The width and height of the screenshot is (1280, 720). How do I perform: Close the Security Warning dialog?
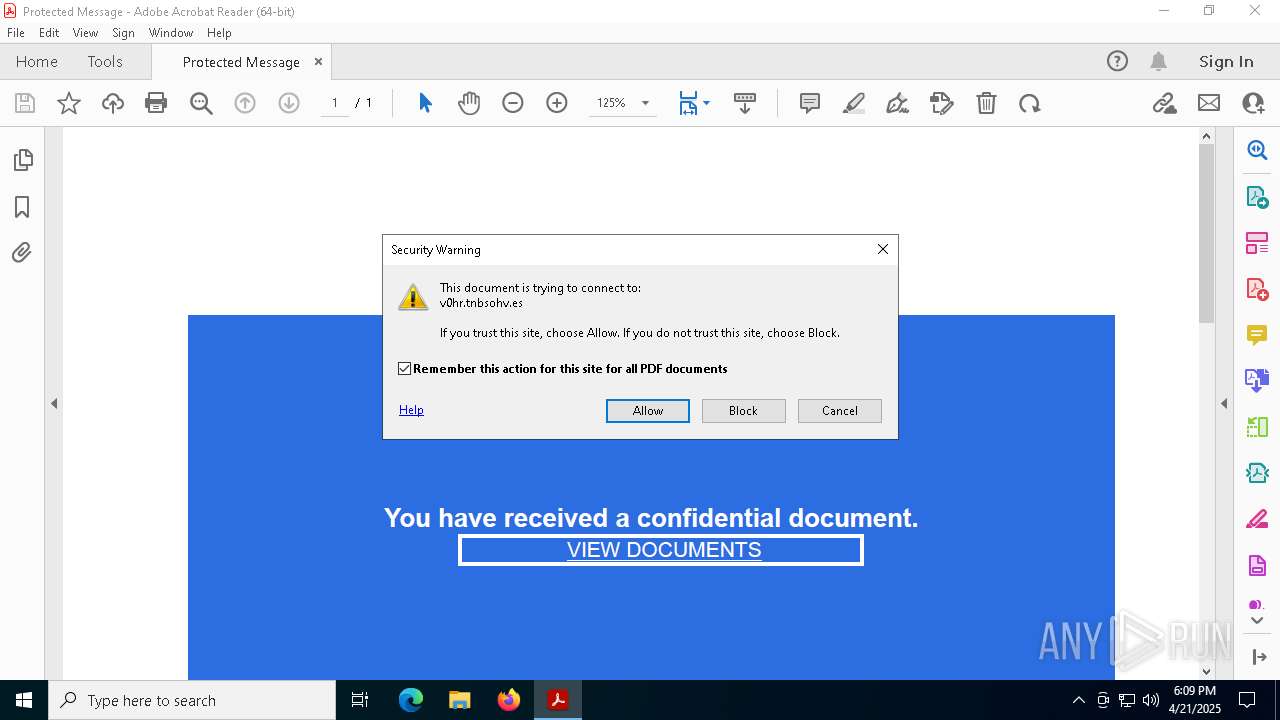pyautogui.click(x=883, y=249)
